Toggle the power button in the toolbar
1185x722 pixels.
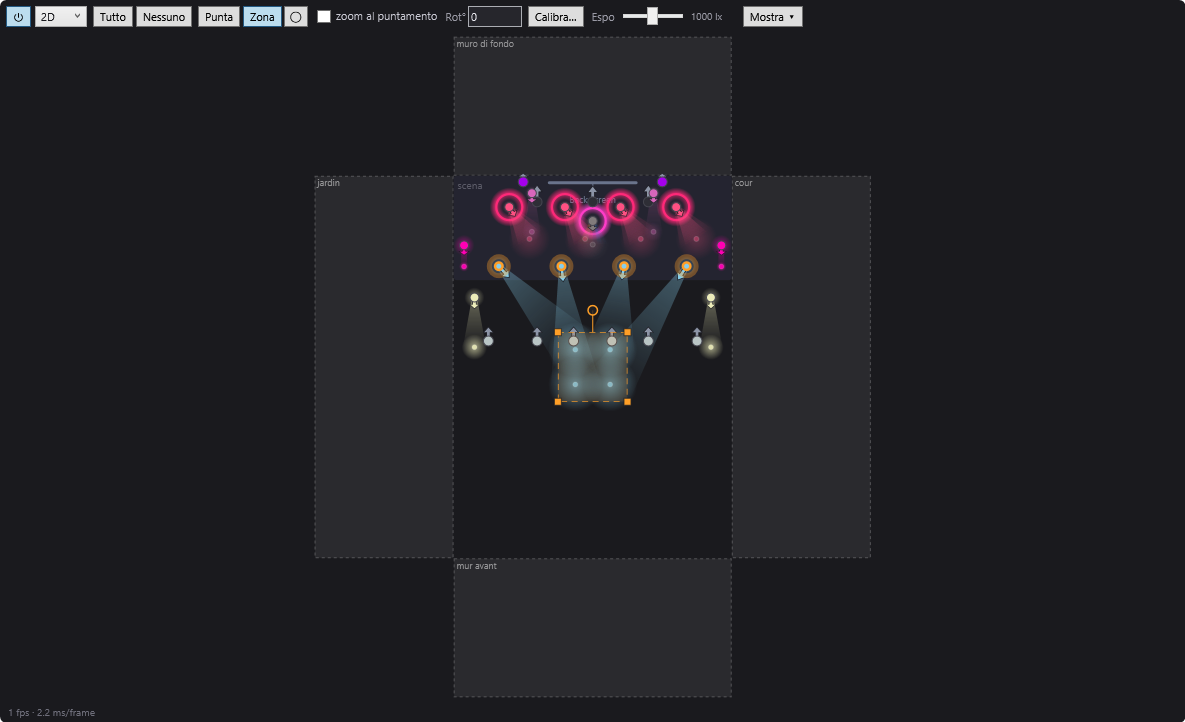18,17
